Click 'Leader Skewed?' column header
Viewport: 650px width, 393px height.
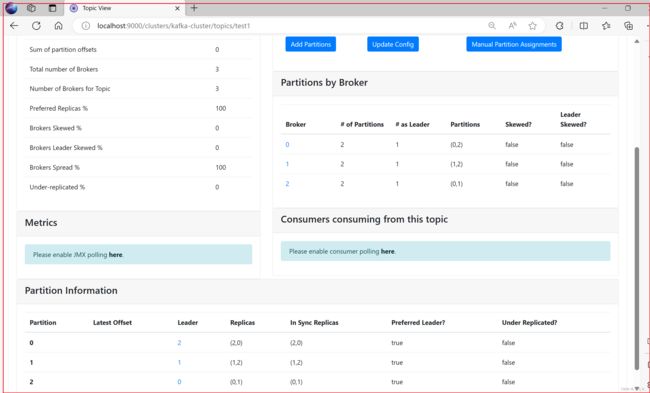pos(573,119)
